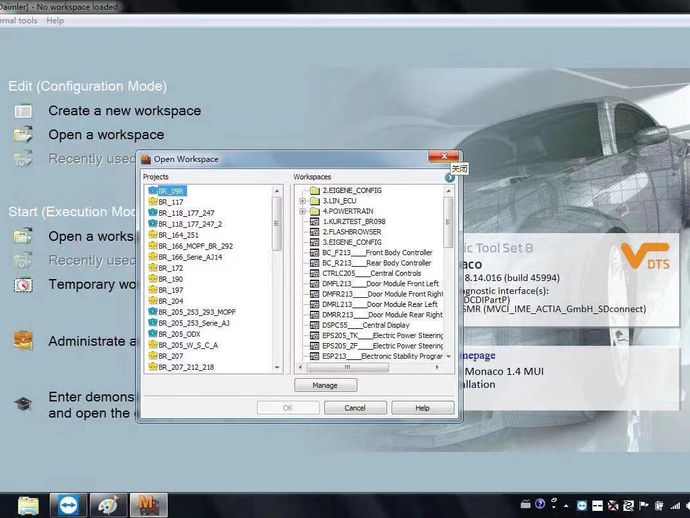690x518 pixels.
Task: Click the Temporary workspace icon
Action: tap(23, 285)
